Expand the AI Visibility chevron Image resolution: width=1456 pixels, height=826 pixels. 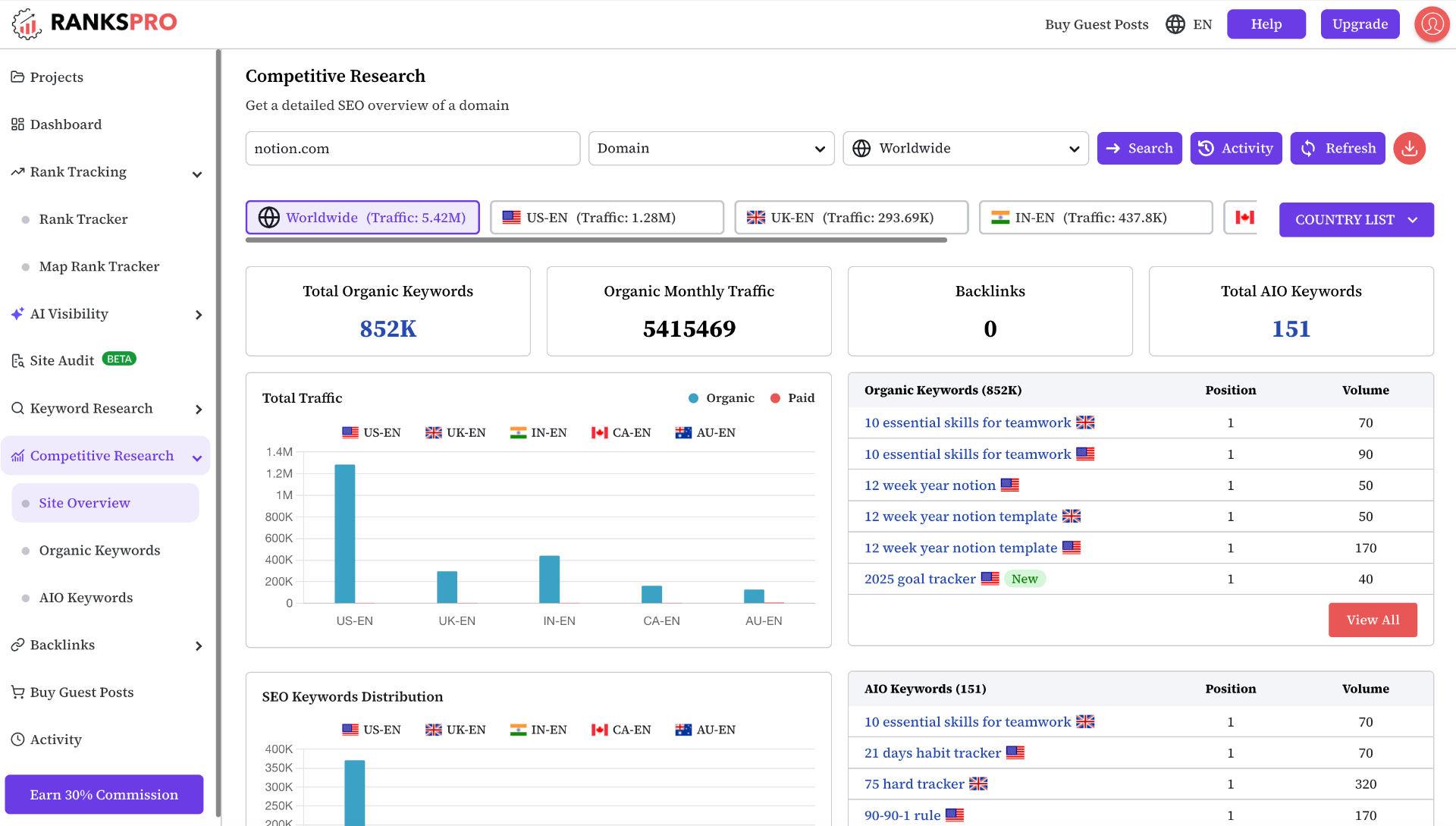pos(199,315)
